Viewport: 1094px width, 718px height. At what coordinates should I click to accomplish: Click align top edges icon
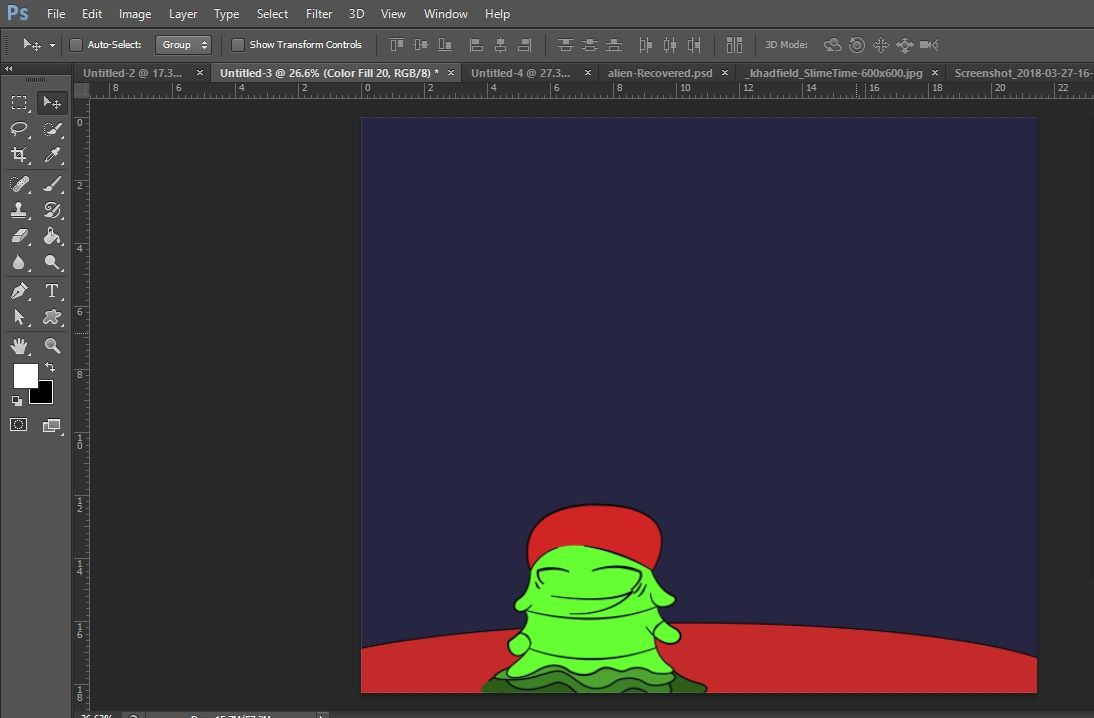pyautogui.click(x=396, y=45)
